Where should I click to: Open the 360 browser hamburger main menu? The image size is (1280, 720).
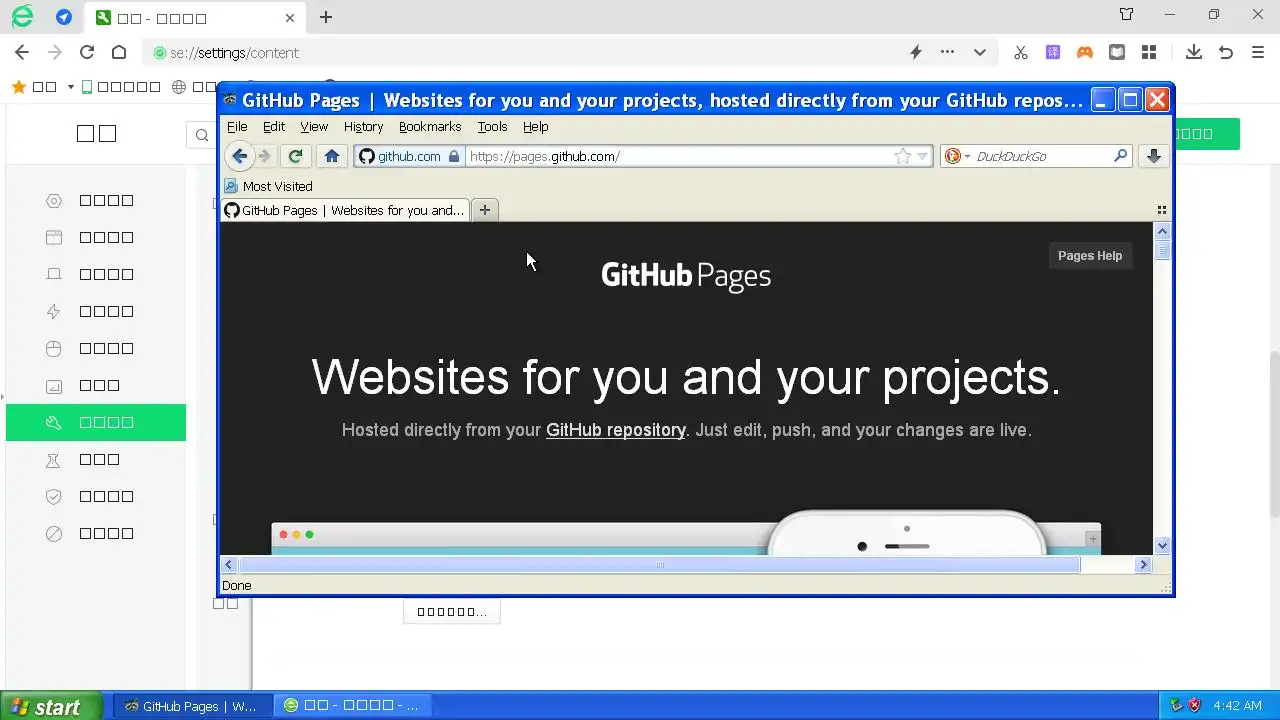pos(1258,52)
